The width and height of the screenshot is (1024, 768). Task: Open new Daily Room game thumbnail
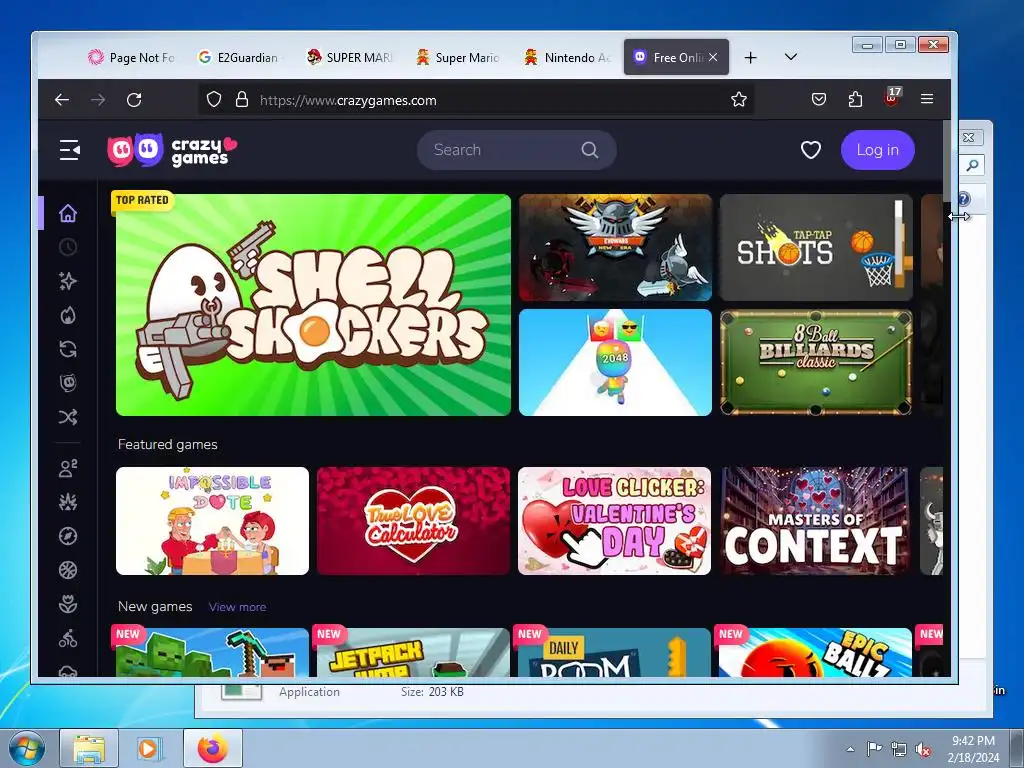(615, 652)
